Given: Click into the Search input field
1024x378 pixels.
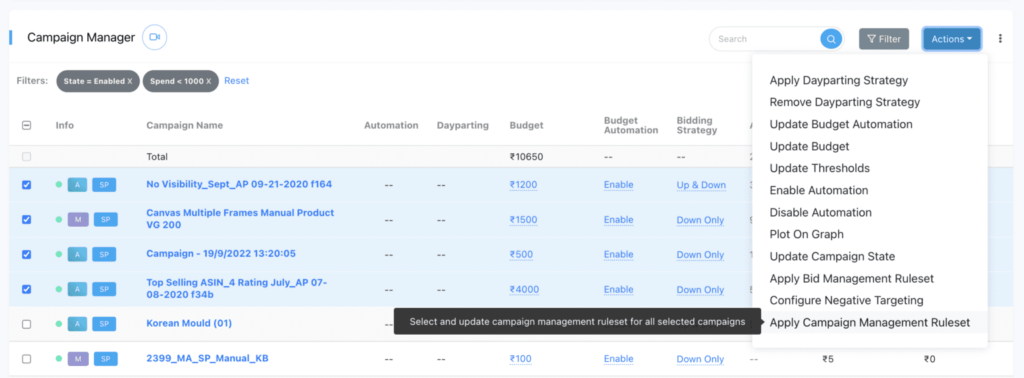Looking at the screenshot, I should point(767,39).
